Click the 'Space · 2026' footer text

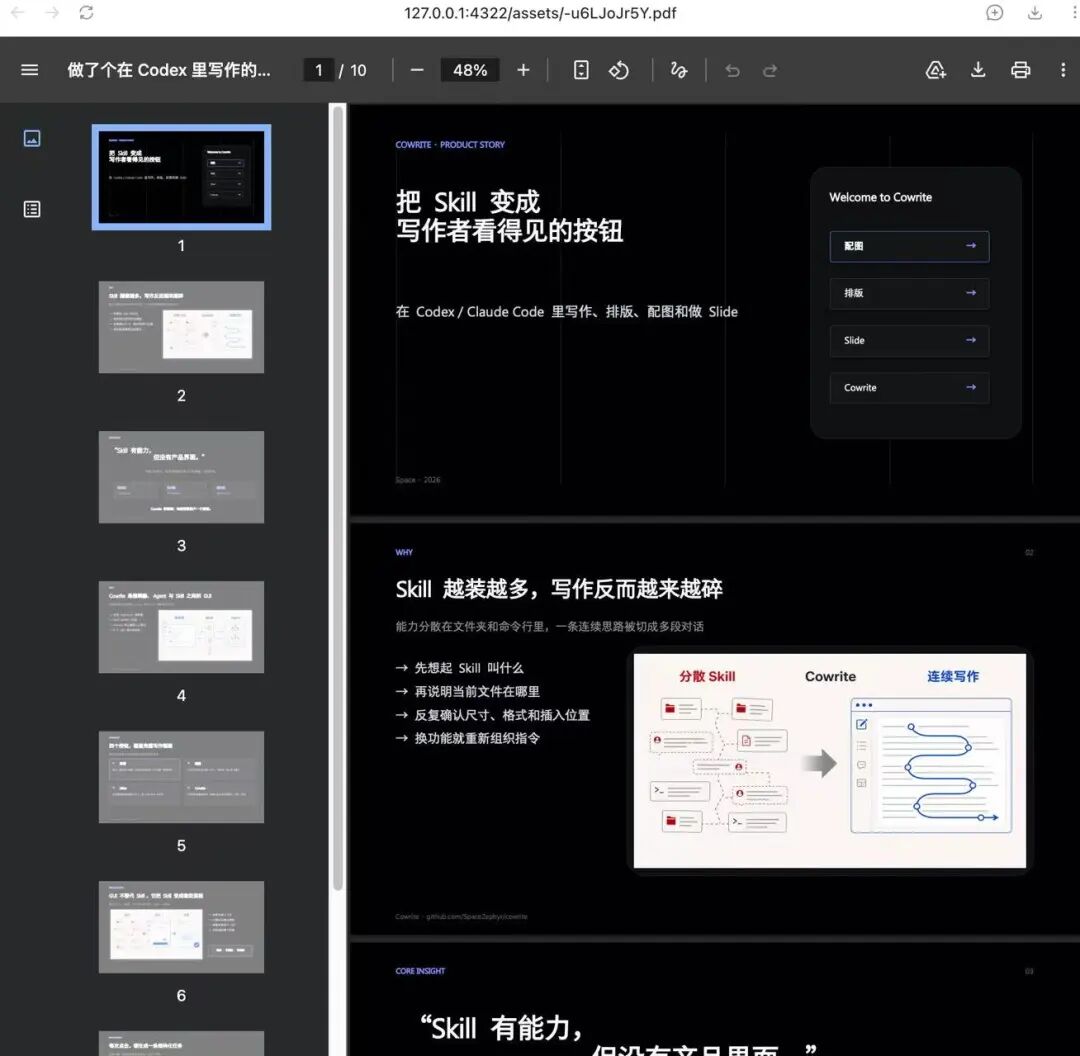(417, 480)
